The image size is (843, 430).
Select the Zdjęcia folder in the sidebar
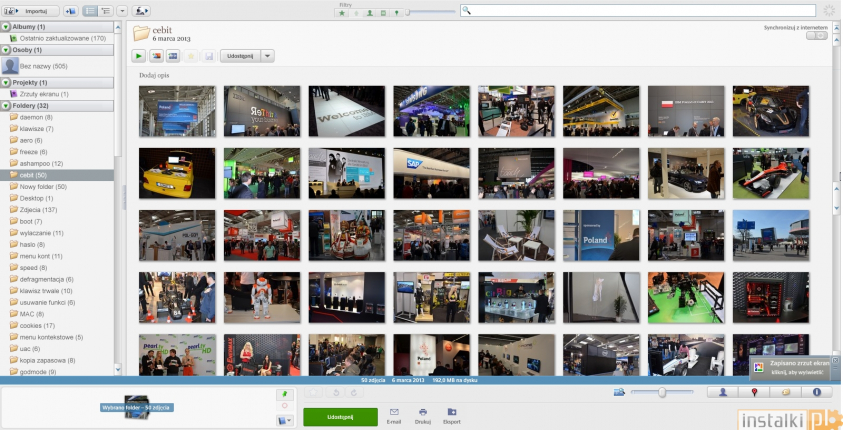click(x=32, y=210)
